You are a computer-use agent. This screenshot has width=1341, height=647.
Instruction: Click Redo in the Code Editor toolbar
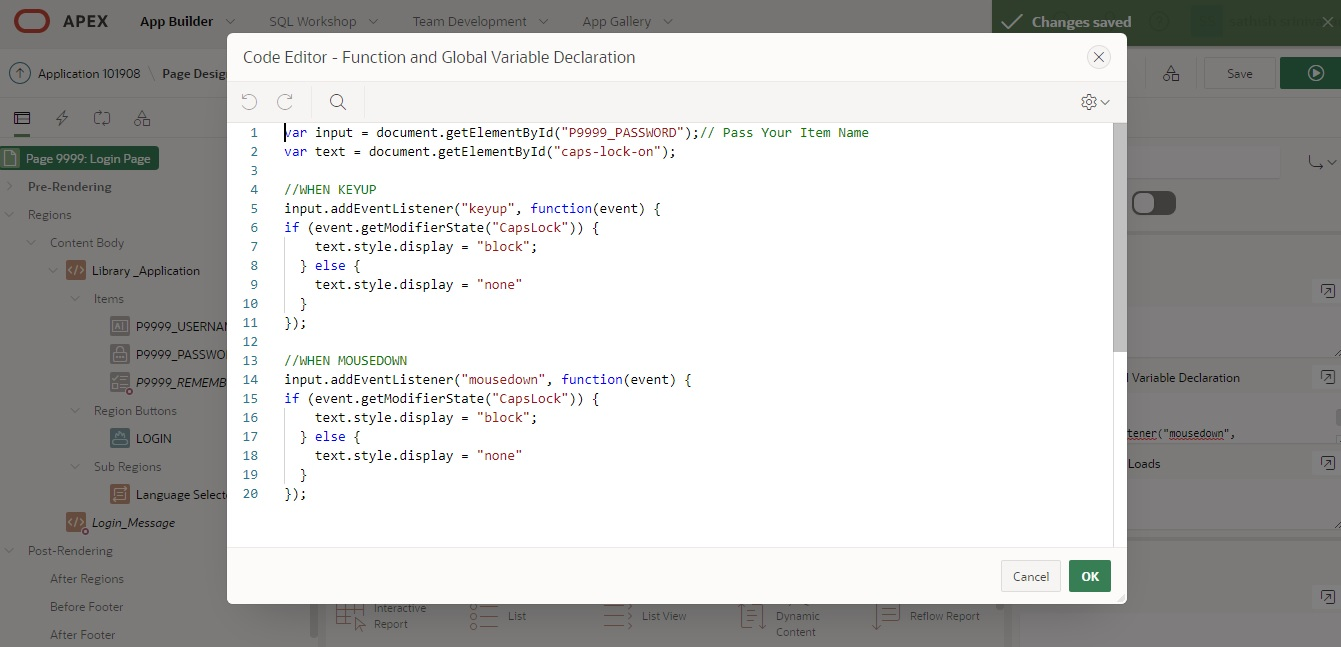(285, 102)
